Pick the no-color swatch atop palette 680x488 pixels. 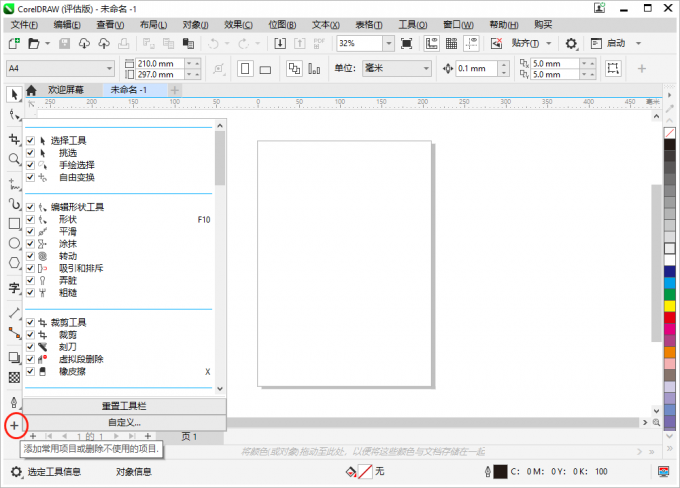pos(670,133)
